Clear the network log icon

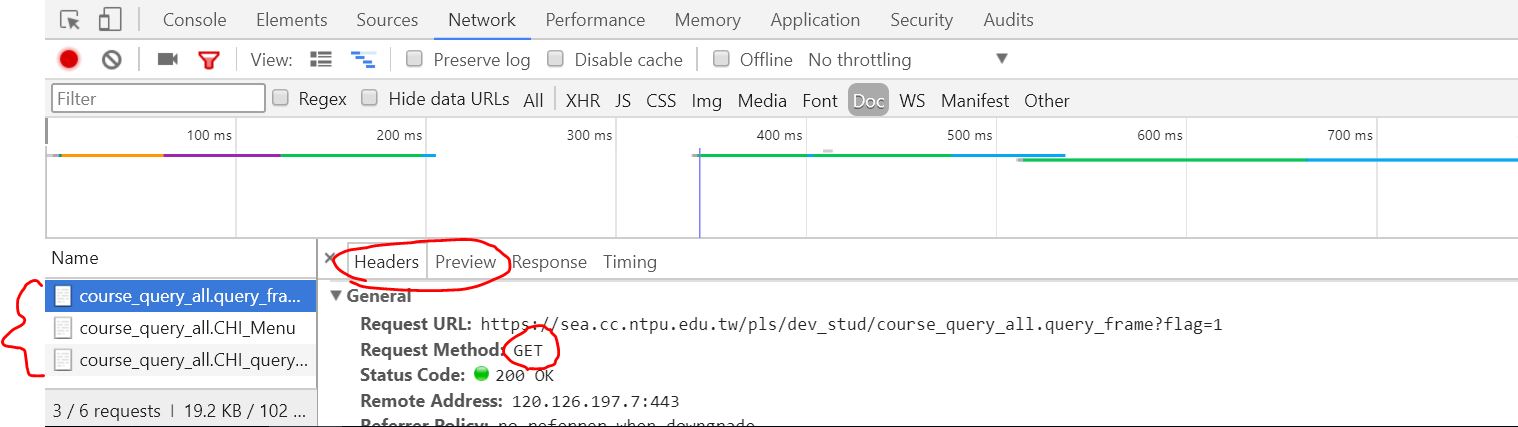pyautogui.click(x=111, y=60)
